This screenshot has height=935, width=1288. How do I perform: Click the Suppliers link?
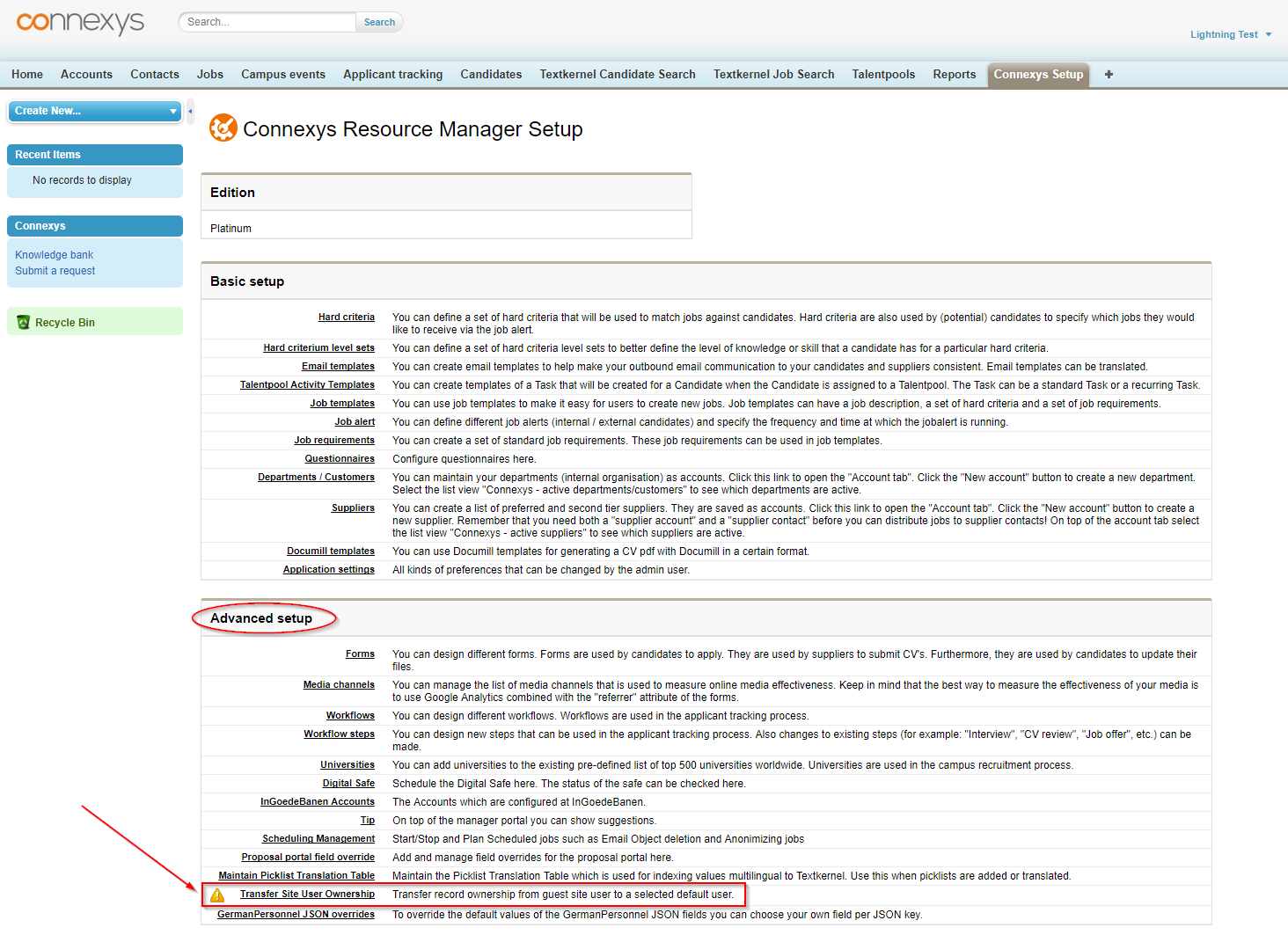coord(353,508)
